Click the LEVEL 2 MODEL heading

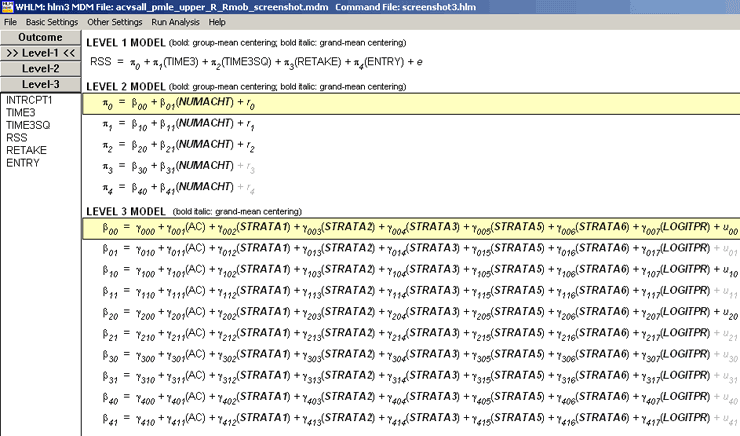pos(126,87)
